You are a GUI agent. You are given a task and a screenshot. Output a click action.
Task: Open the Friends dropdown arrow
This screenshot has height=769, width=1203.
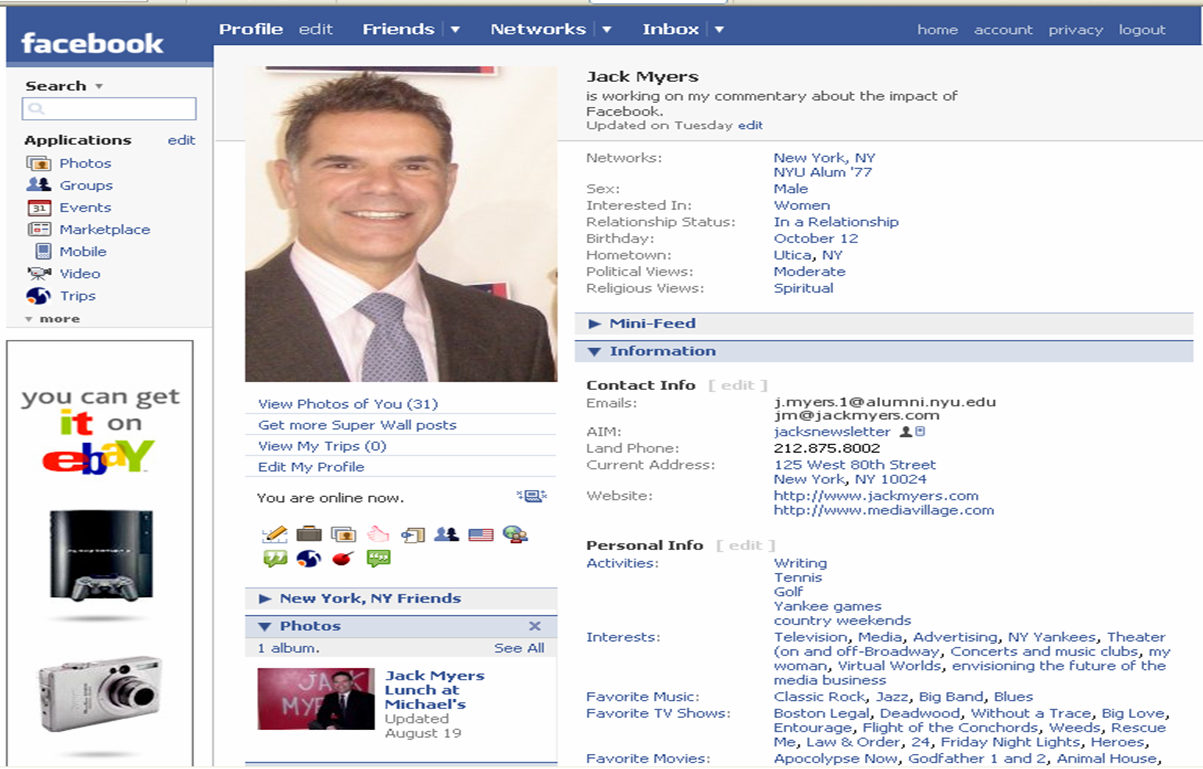coord(455,29)
